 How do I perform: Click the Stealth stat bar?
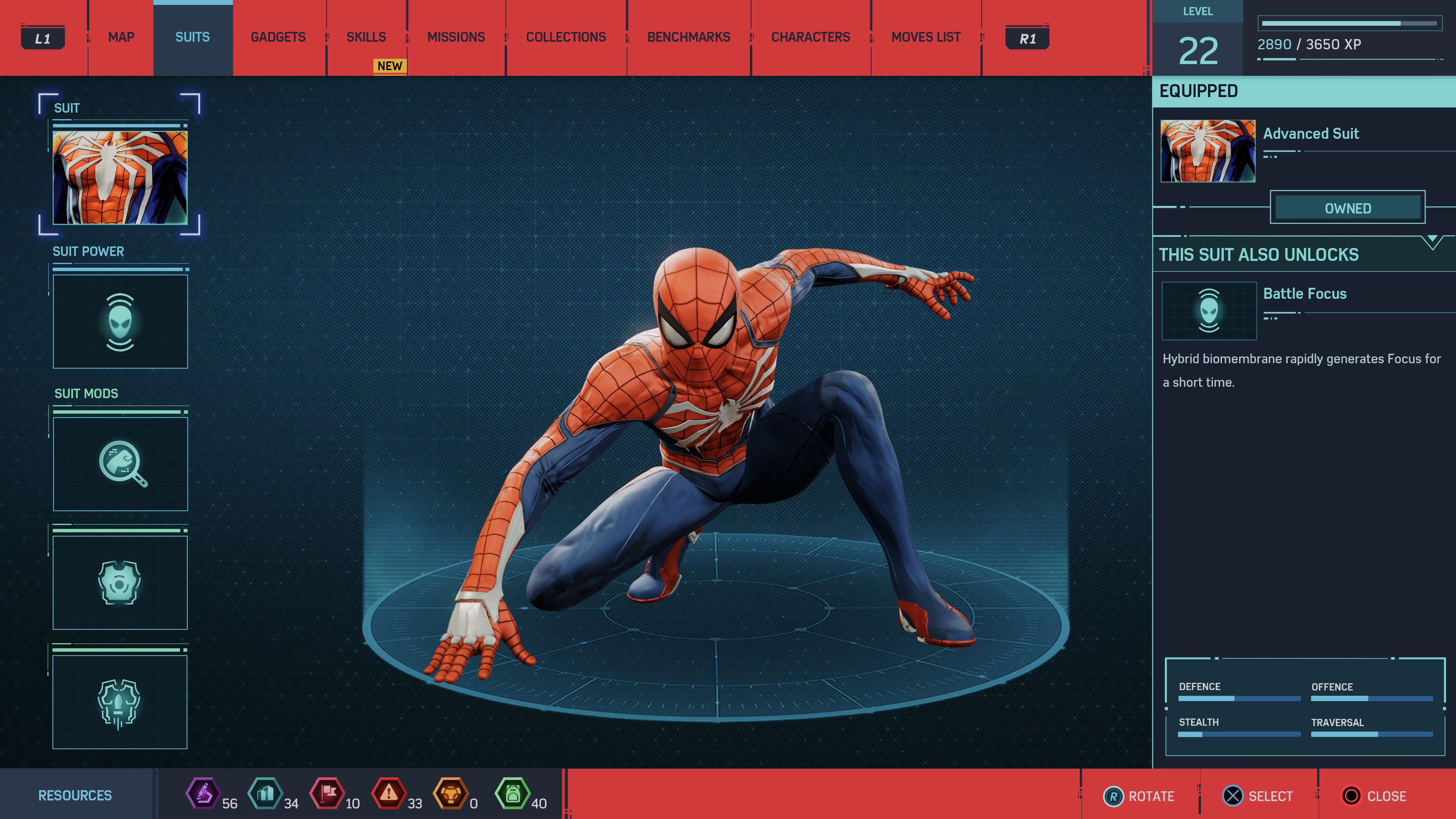tap(1239, 734)
